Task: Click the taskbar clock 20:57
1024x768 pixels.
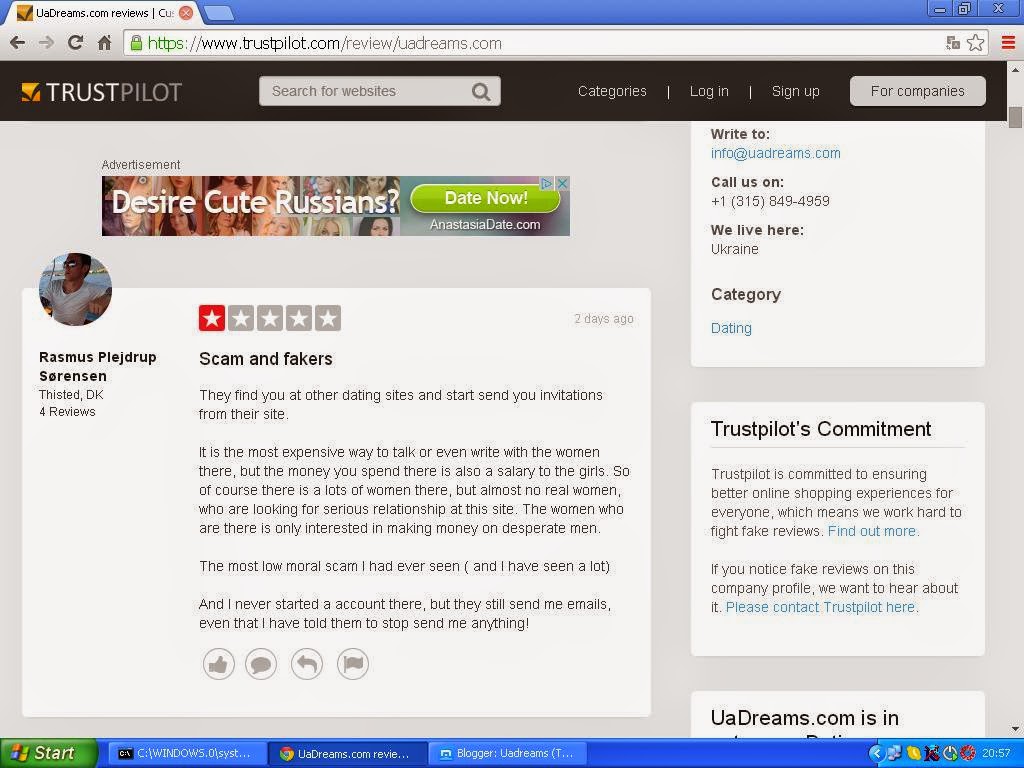Action: point(996,753)
